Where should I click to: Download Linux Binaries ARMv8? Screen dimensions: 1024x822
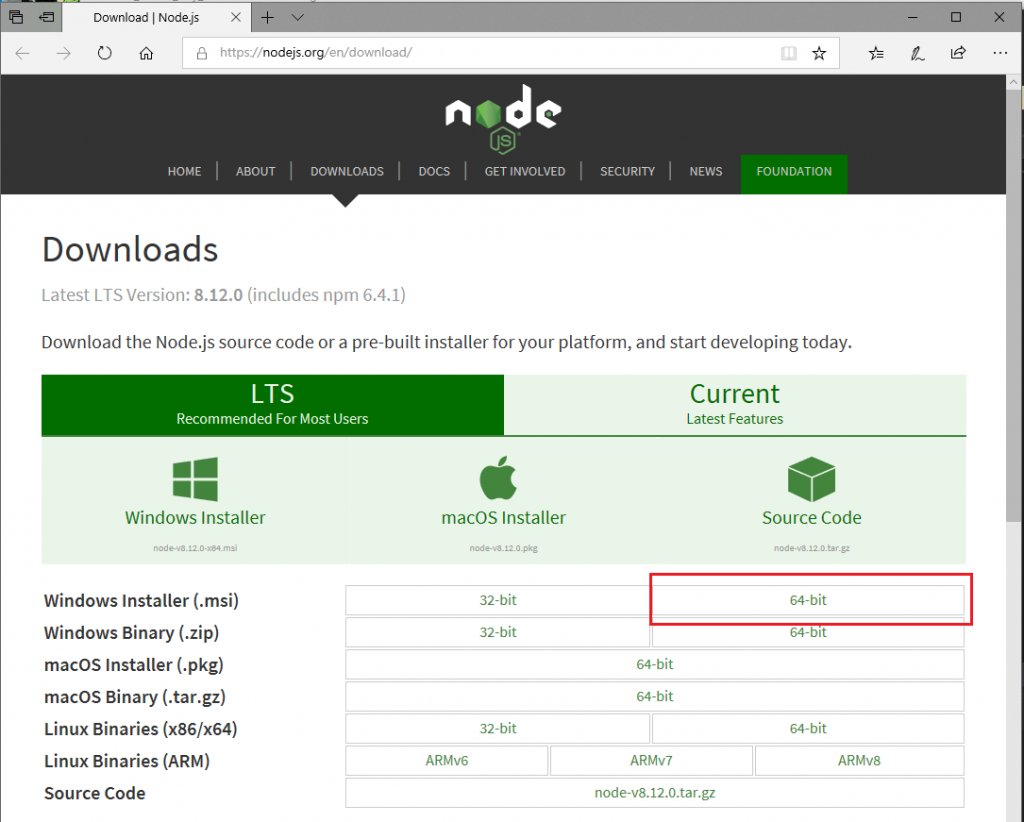(859, 761)
